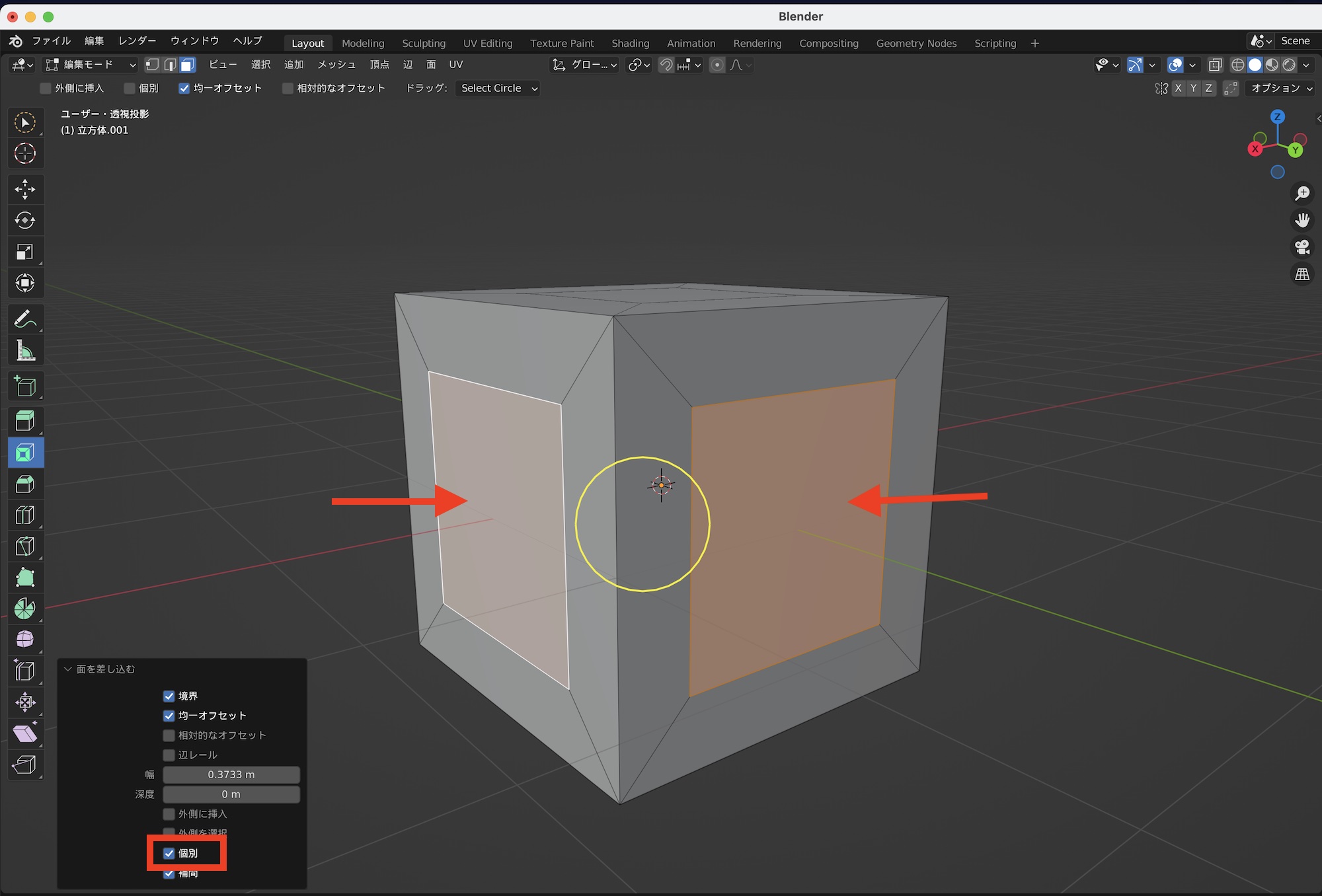Enable 相対的なオフセット in the header
The width and height of the screenshot is (1322, 896).
pyautogui.click(x=288, y=89)
